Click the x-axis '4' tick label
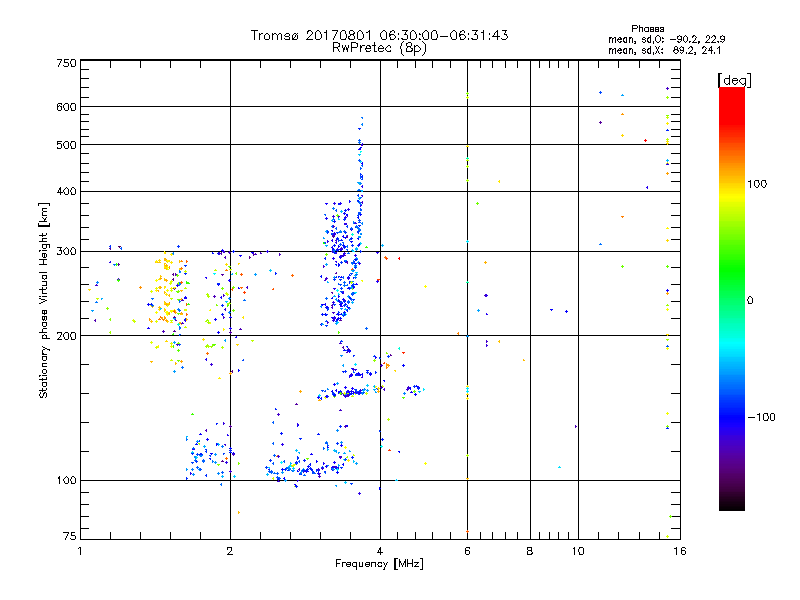The width and height of the screenshot is (800, 600). 380,551
